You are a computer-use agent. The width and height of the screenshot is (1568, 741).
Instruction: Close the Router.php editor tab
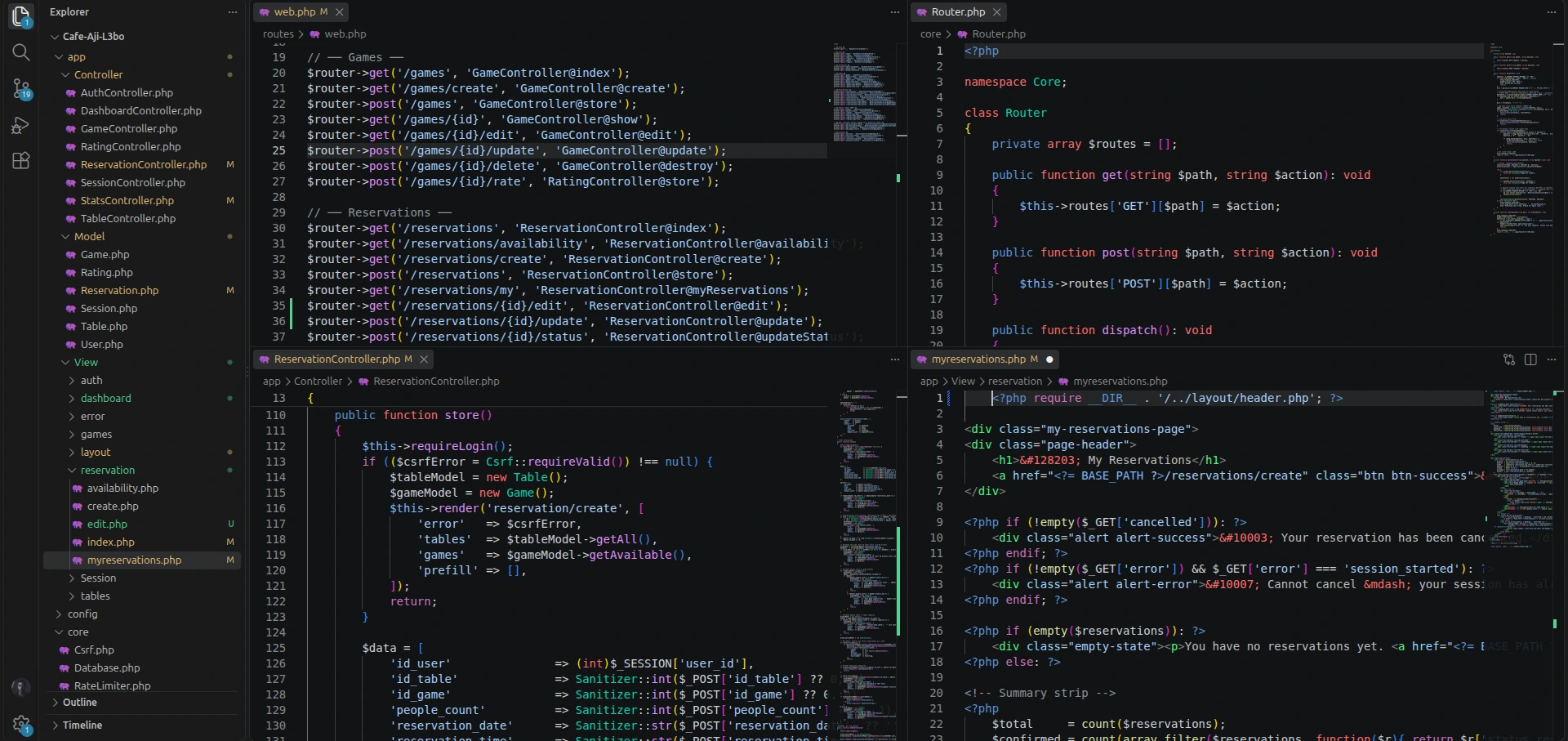996,12
